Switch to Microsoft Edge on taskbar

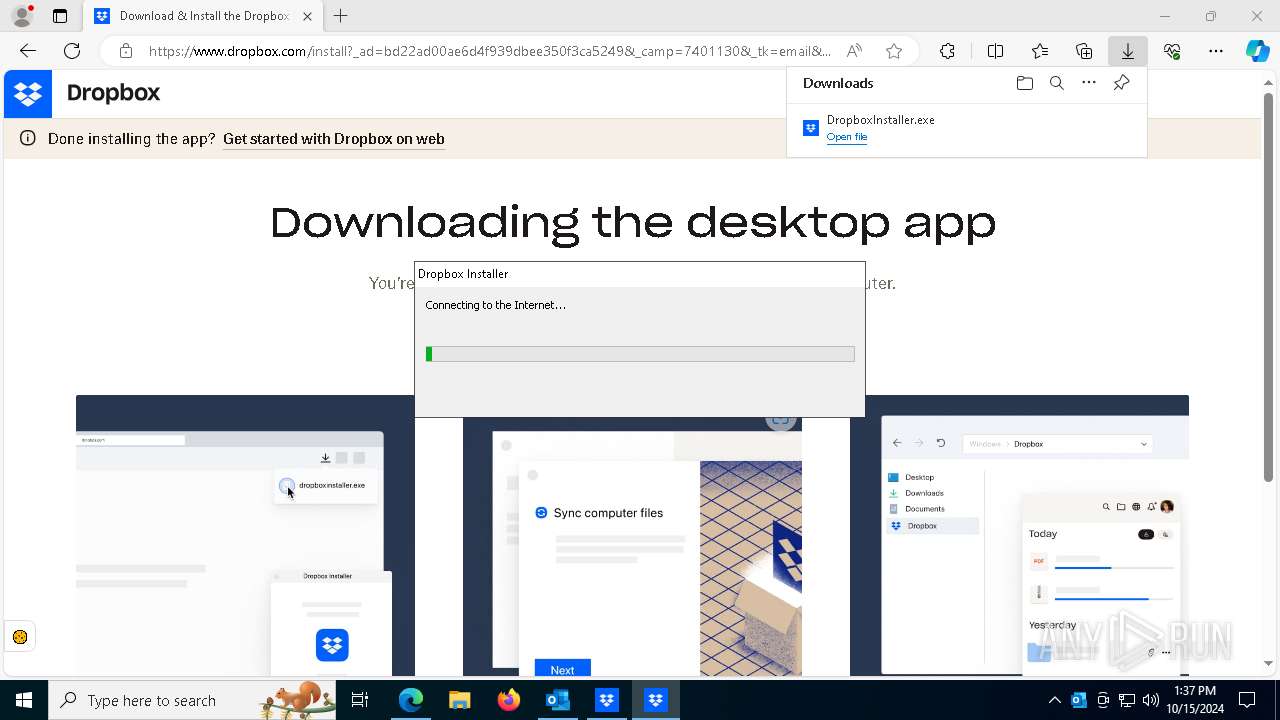click(411, 700)
